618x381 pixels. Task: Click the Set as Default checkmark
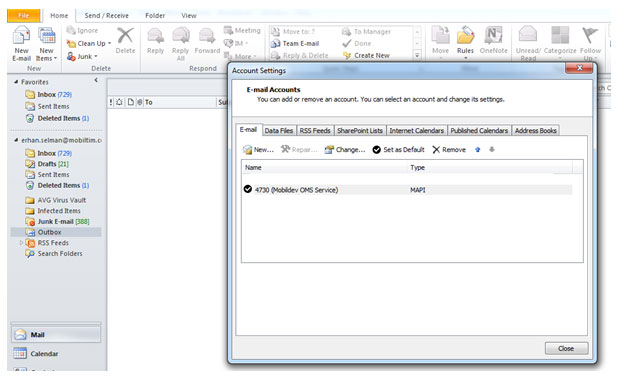click(376, 150)
